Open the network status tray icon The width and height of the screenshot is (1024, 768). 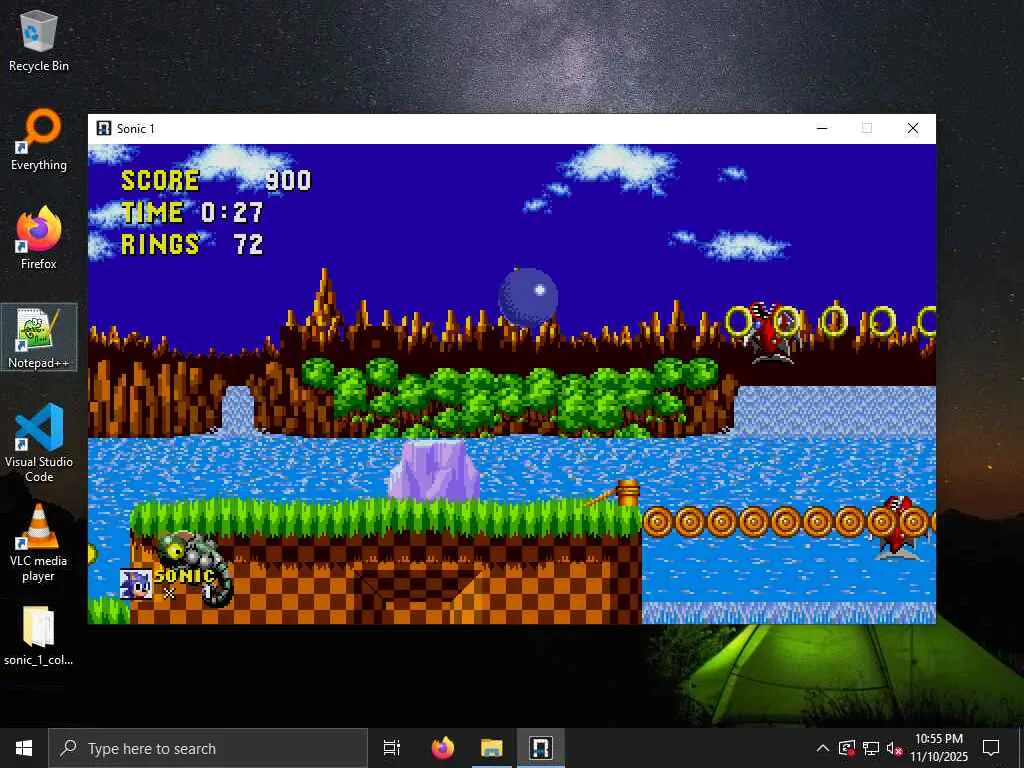pyautogui.click(x=871, y=748)
